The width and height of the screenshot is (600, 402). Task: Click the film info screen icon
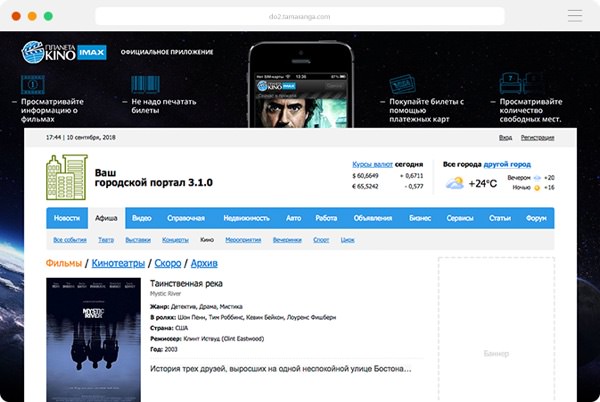[33, 85]
